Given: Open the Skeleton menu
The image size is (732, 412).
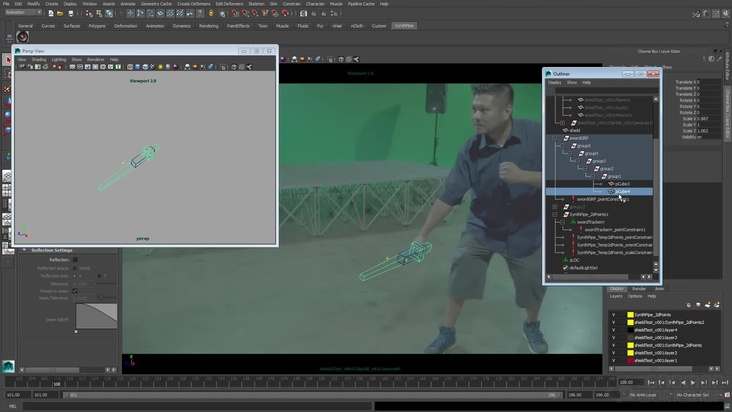Looking at the screenshot, I should click(256, 4).
